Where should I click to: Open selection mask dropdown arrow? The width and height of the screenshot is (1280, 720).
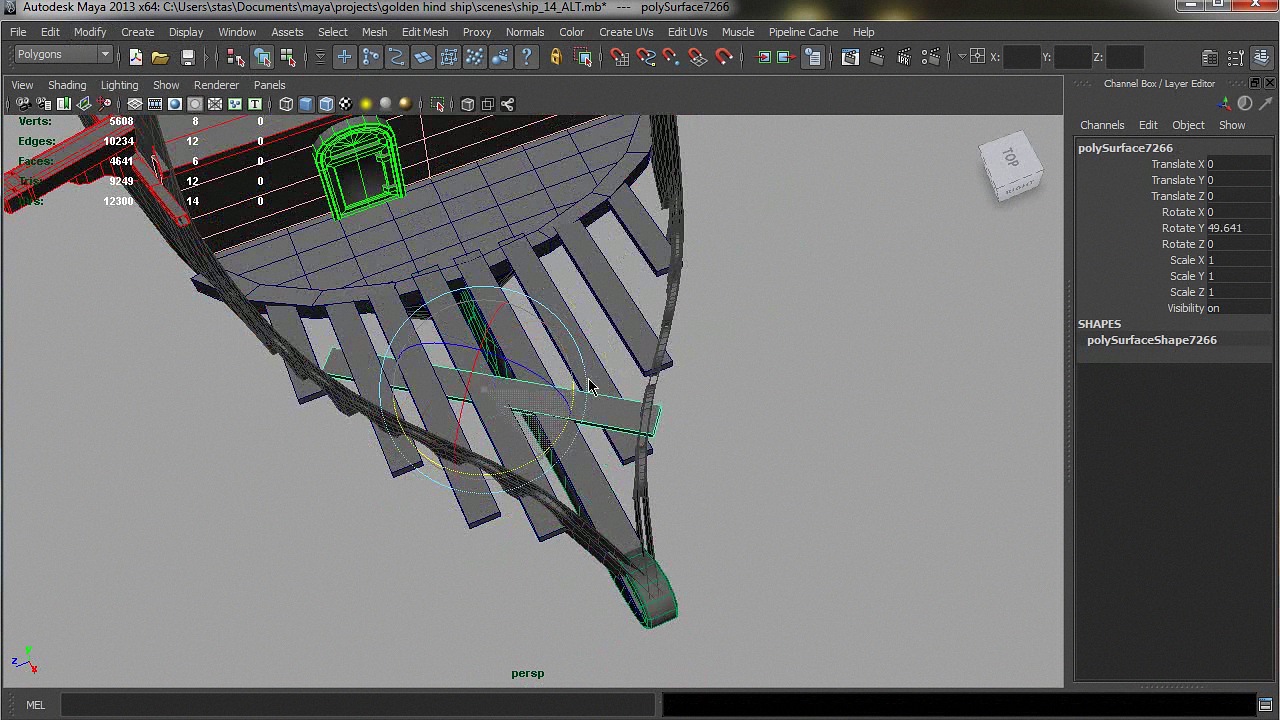pos(320,57)
